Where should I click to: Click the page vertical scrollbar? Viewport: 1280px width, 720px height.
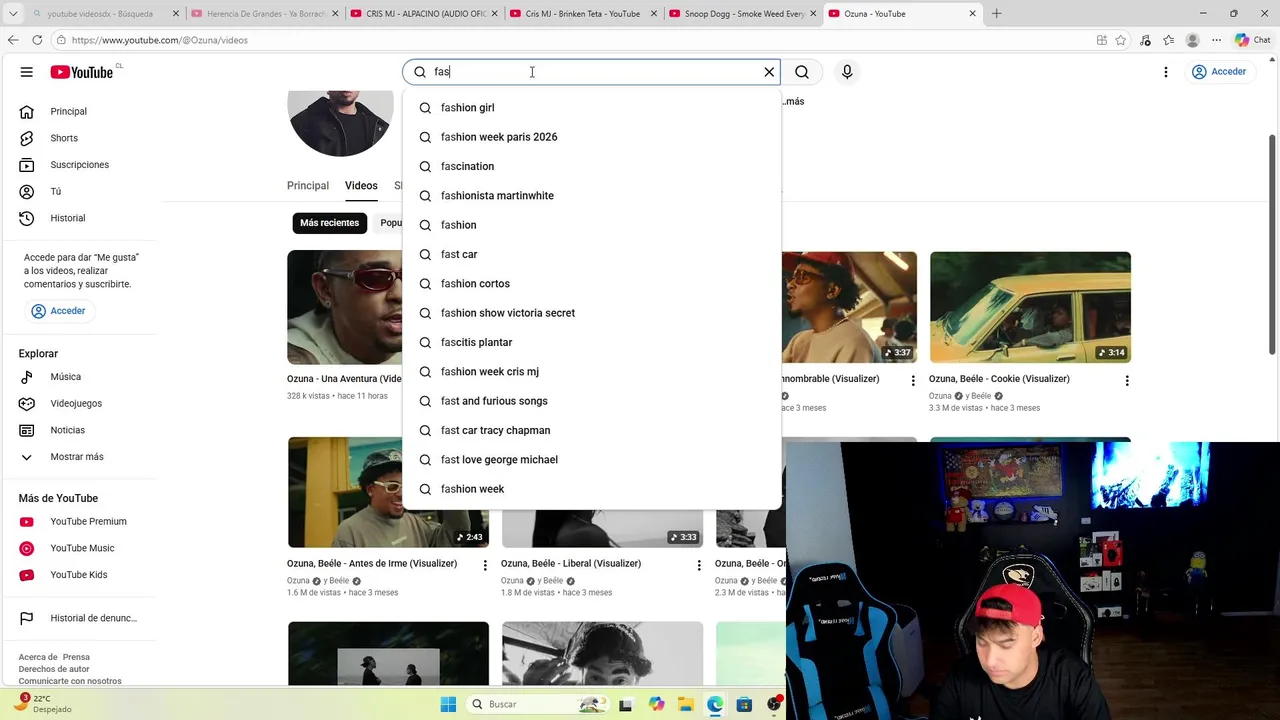[1273, 243]
